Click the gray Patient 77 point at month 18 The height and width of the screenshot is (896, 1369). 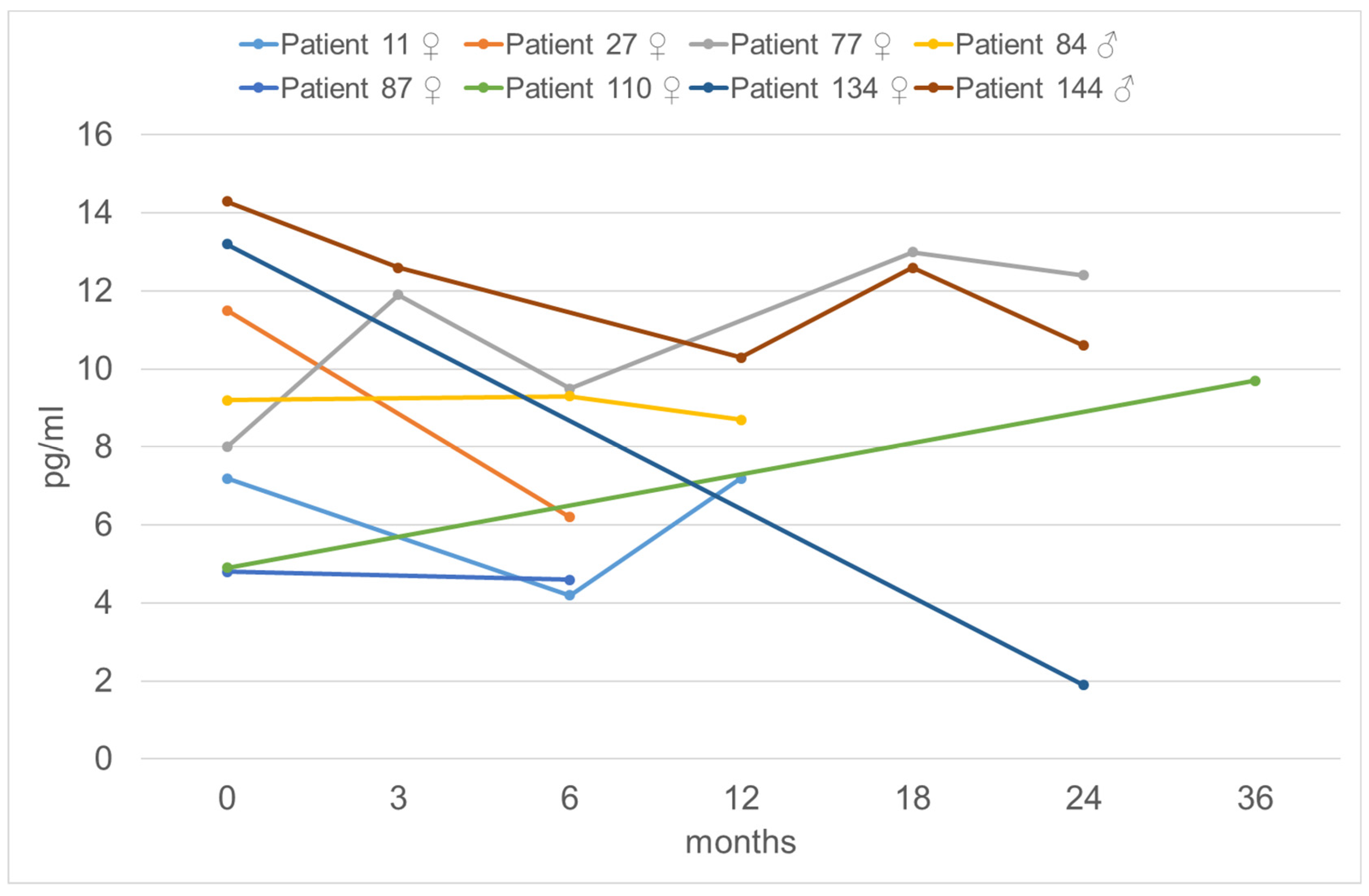[912, 252]
